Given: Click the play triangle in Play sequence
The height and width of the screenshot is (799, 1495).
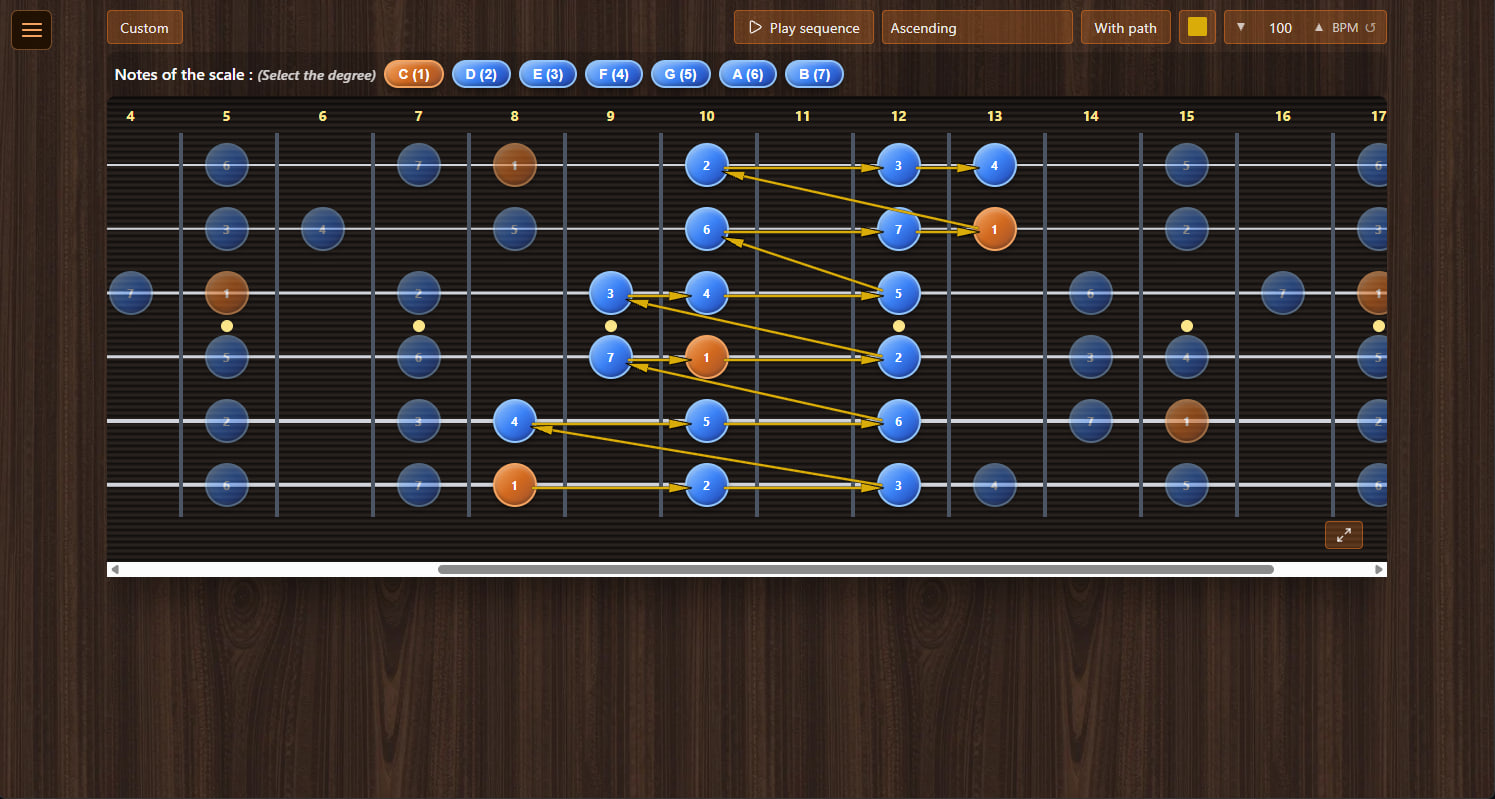Looking at the screenshot, I should [755, 27].
